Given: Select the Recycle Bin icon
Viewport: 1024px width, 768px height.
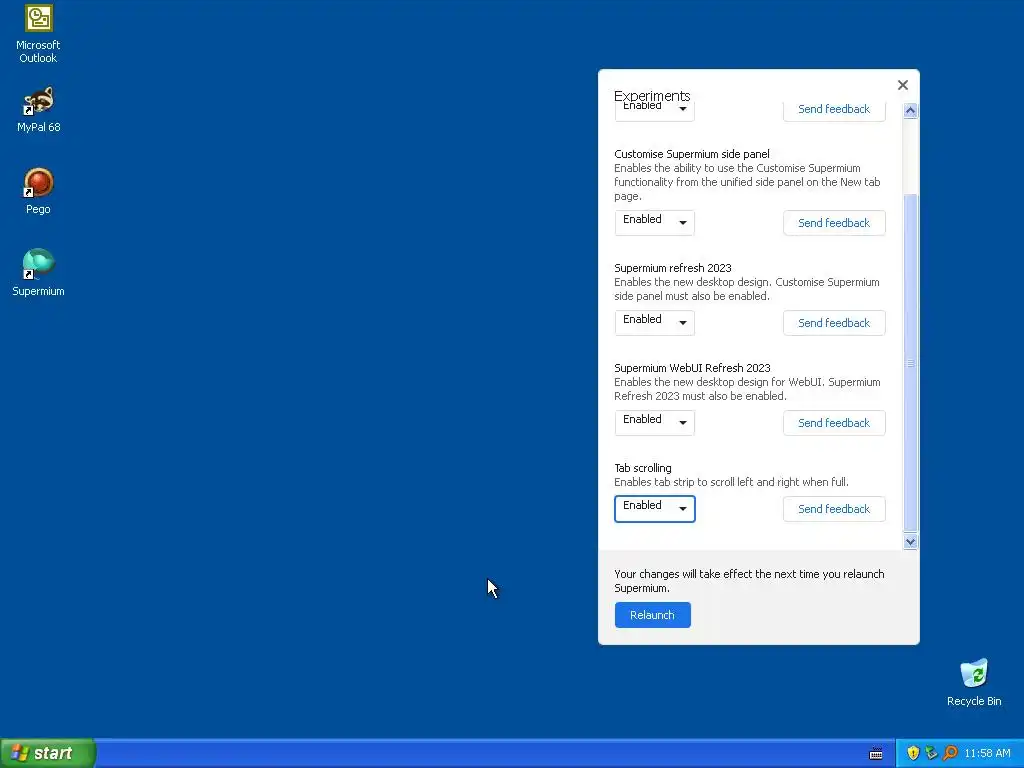Looking at the screenshot, I should point(974,683).
